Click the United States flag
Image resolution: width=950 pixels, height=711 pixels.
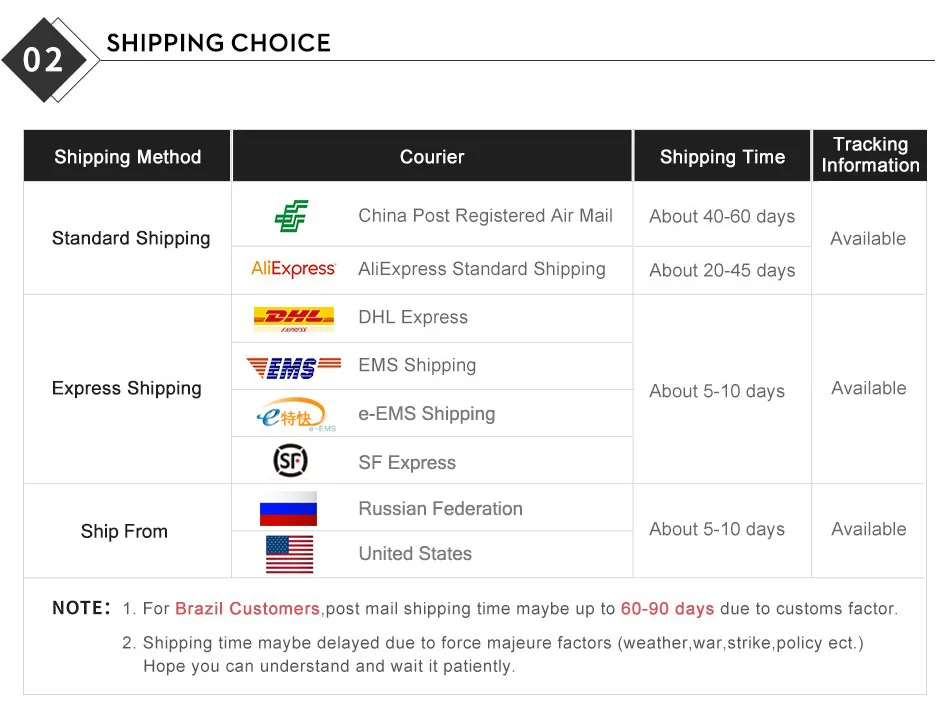289,554
